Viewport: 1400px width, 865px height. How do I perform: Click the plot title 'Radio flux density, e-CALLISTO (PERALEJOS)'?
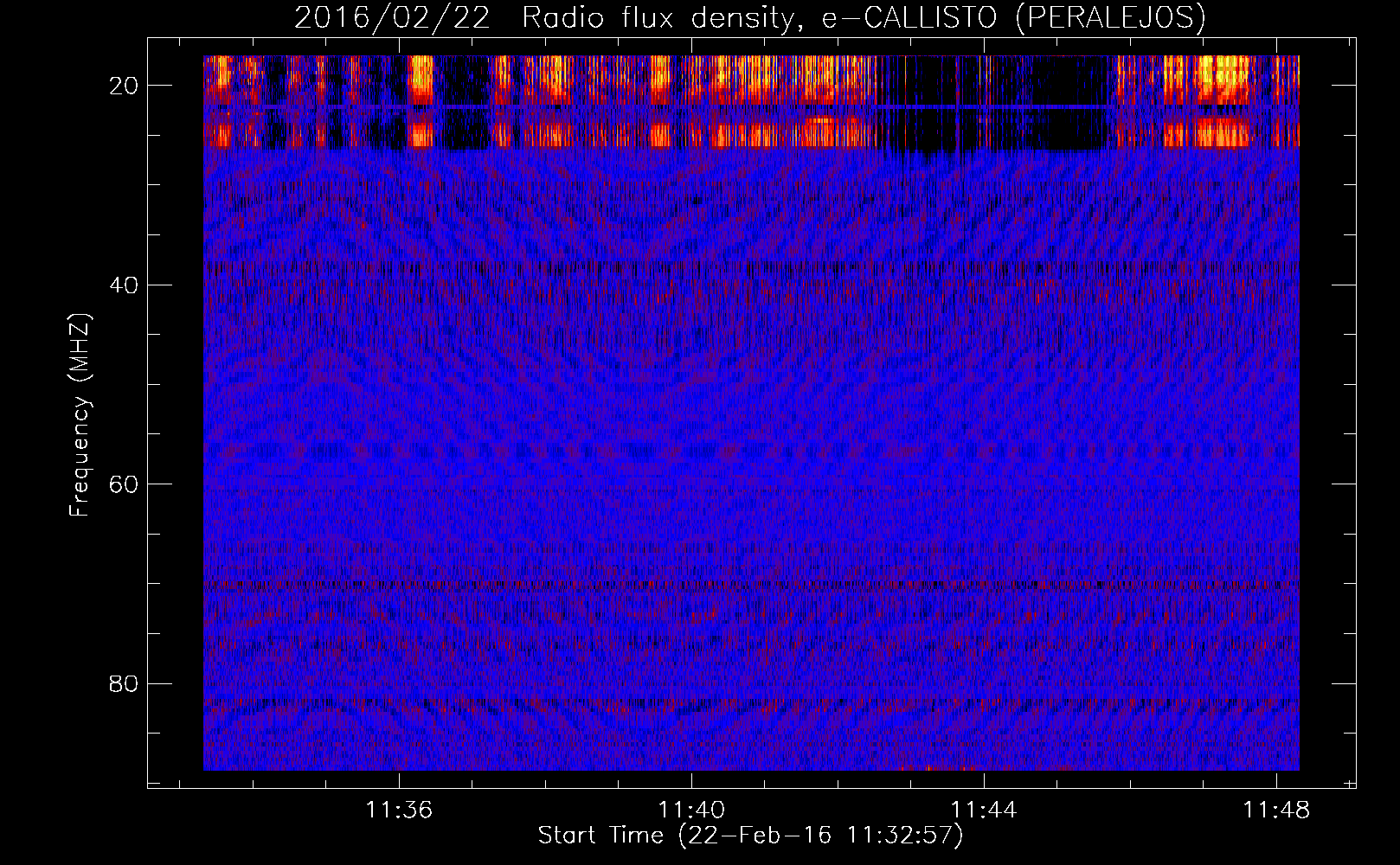pyautogui.click(x=864, y=17)
